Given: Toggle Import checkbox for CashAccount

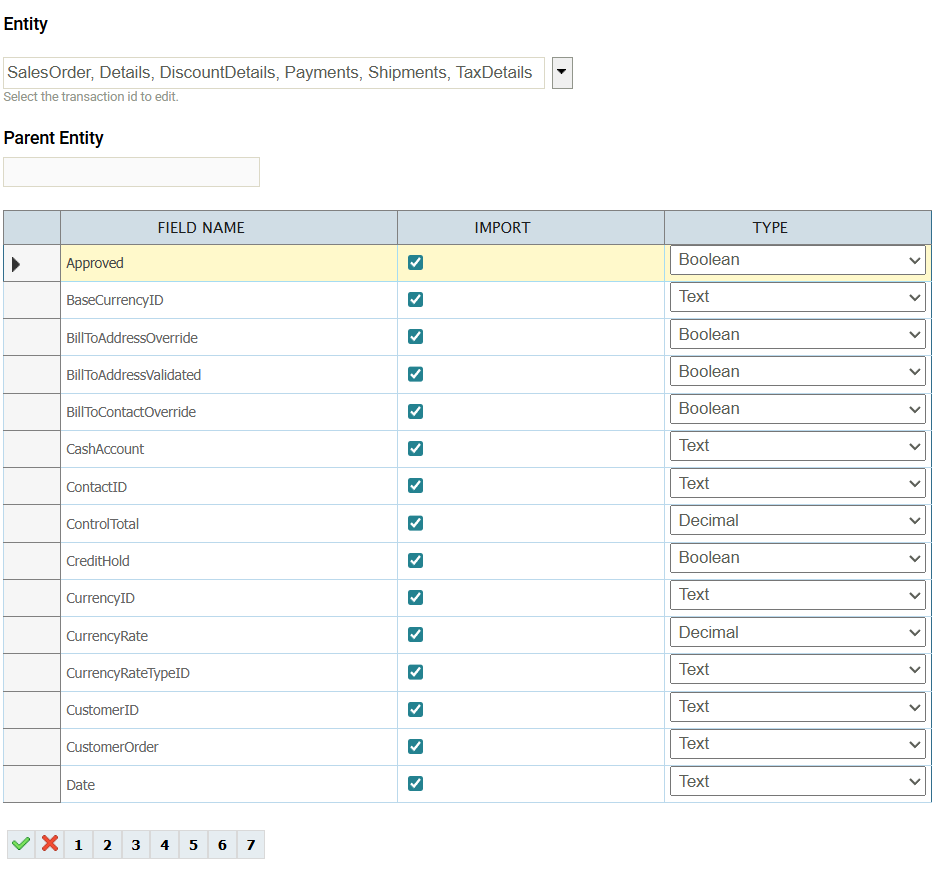Looking at the screenshot, I should pyautogui.click(x=416, y=449).
